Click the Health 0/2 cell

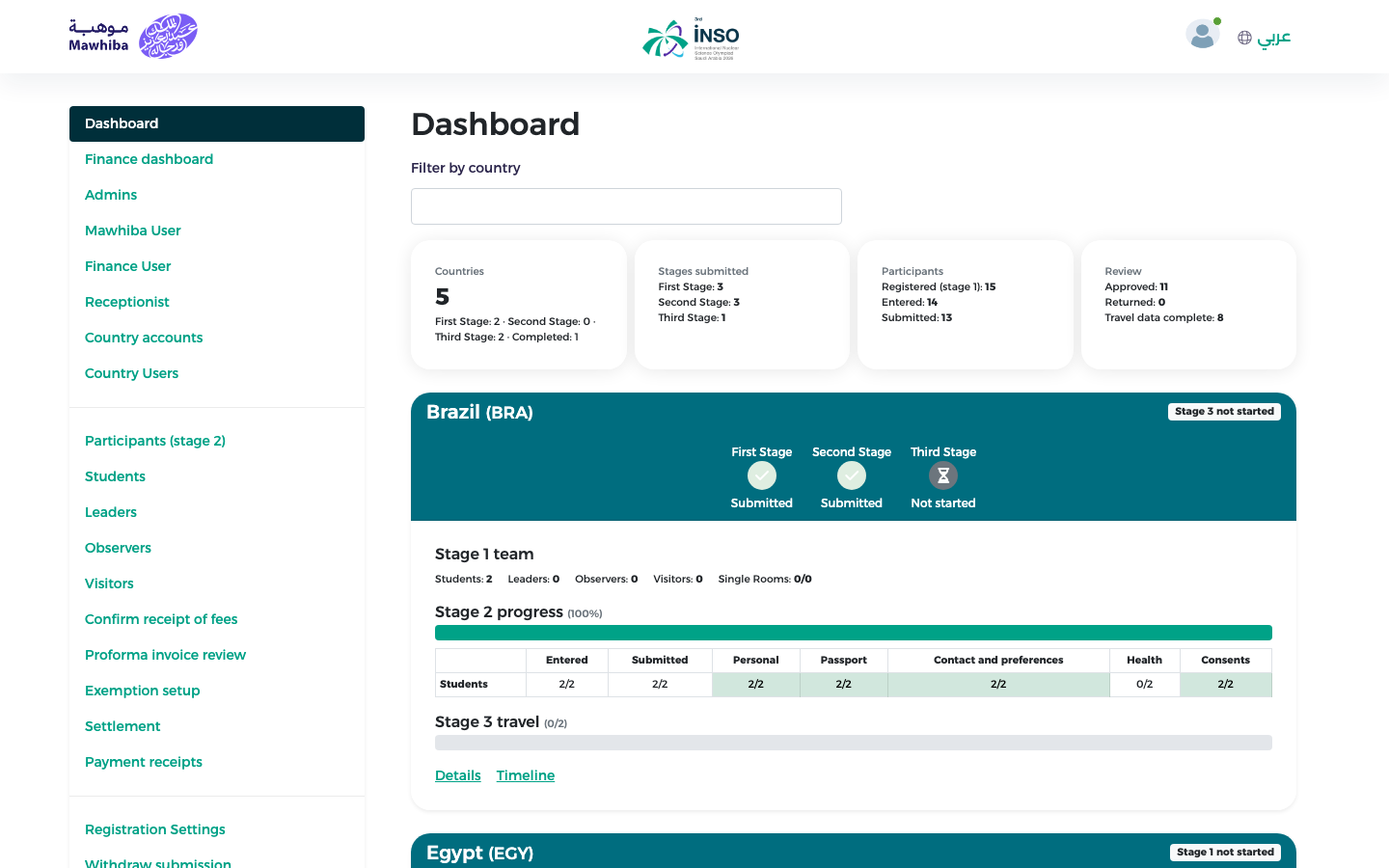1145,685
